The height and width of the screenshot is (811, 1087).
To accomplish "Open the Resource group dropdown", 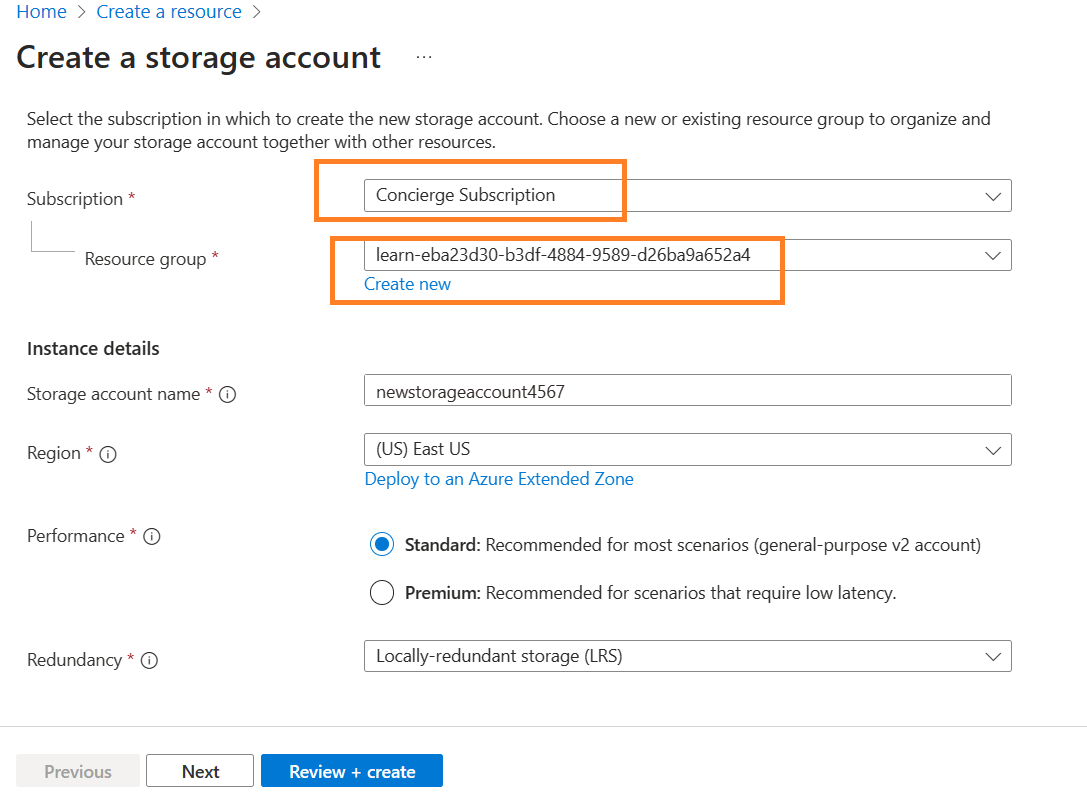I will 687,255.
